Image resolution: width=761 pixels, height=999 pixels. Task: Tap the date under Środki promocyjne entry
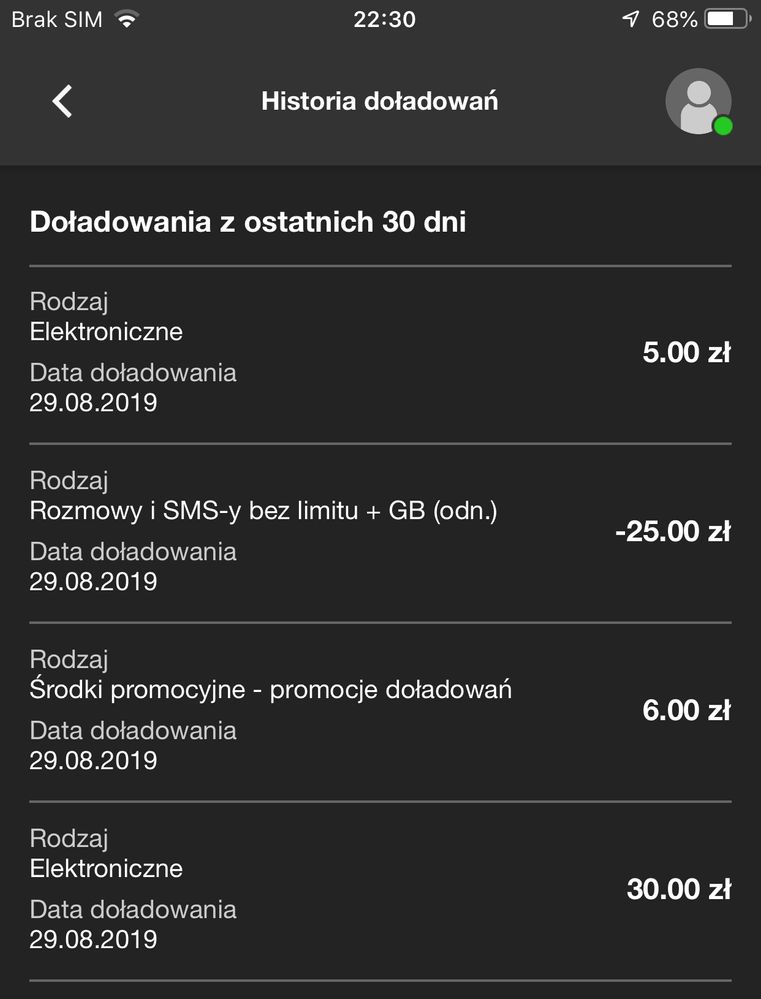94,761
